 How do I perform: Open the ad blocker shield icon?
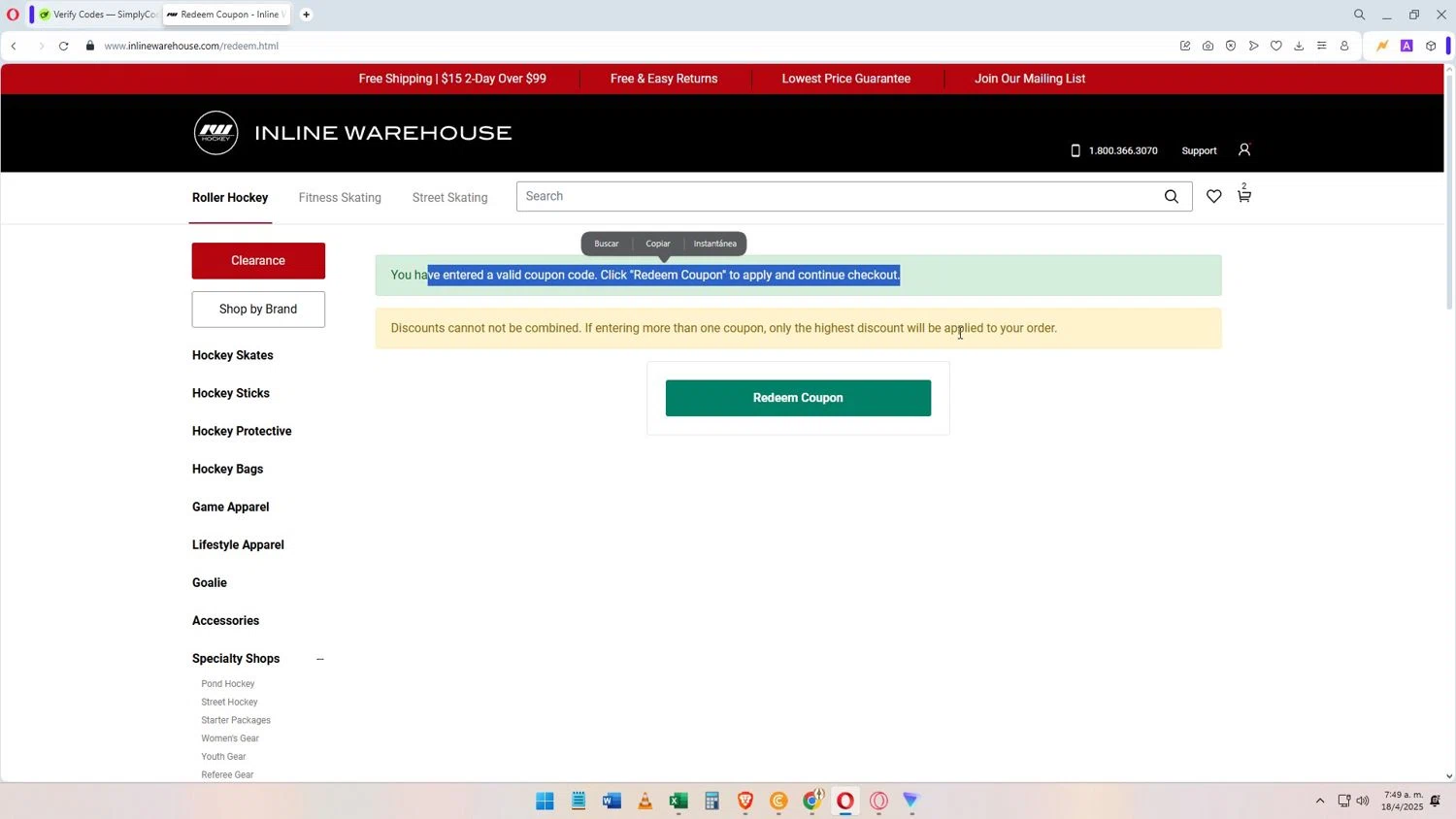coord(1231,46)
